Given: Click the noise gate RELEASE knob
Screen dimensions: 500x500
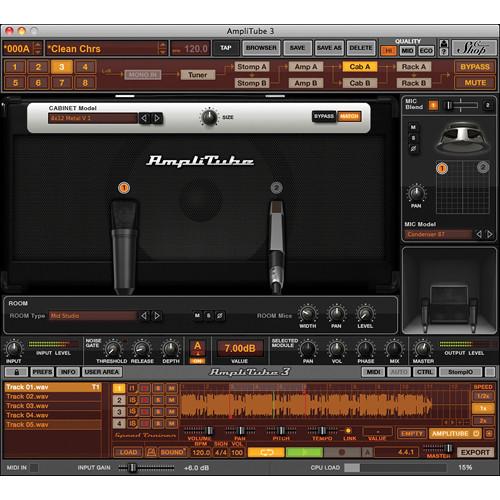Looking at the screenshot, I should coord(141,349).
